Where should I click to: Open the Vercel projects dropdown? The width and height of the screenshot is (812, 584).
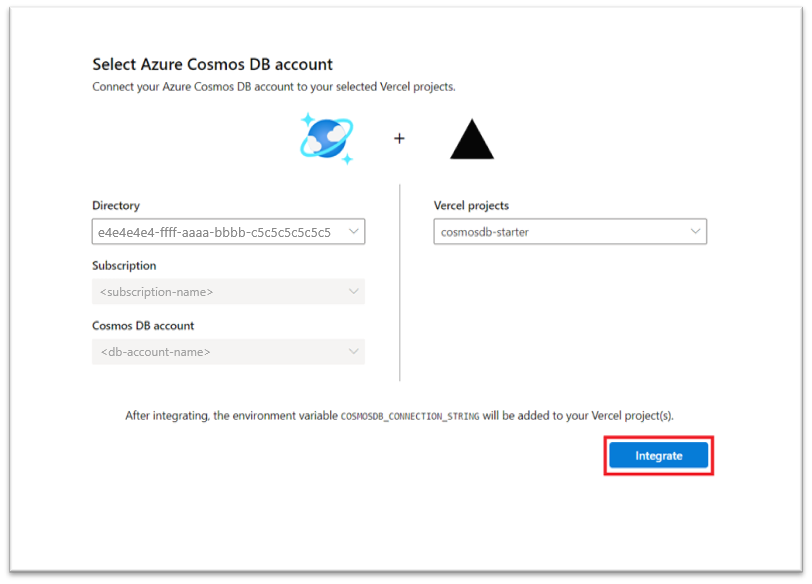(570, 231)
